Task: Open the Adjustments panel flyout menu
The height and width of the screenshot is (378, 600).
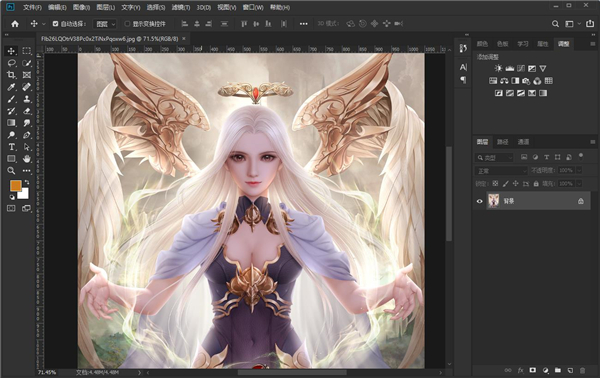Action: [593, 44]
